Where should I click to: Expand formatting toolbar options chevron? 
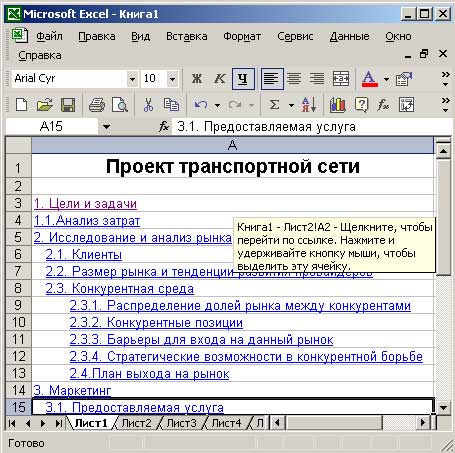coord(445,79)
